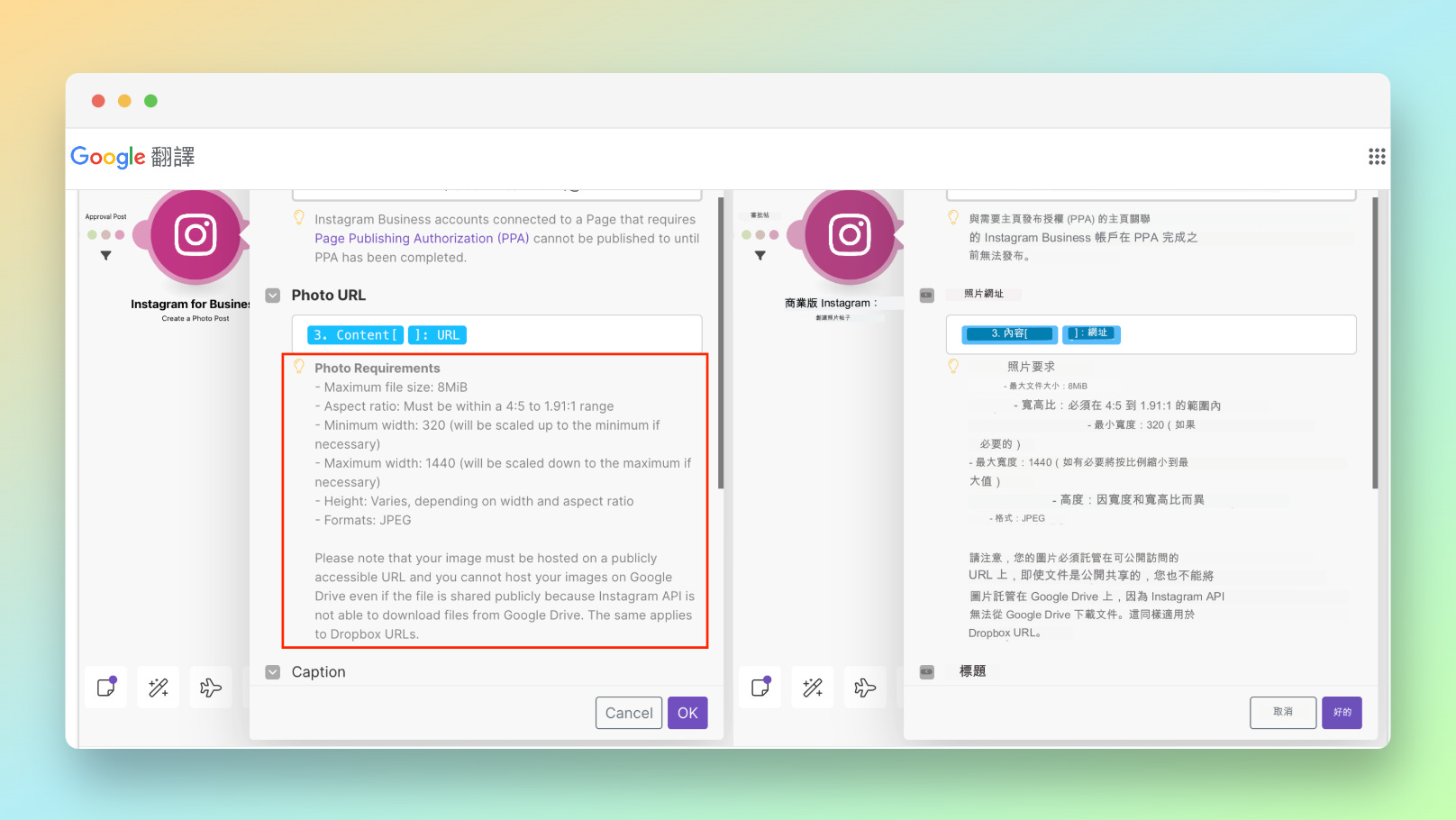Select the ']: 網址' mapping pill
This screenshot has height=820, width=1456.
pyautogui.click(x=1091, y=333)
